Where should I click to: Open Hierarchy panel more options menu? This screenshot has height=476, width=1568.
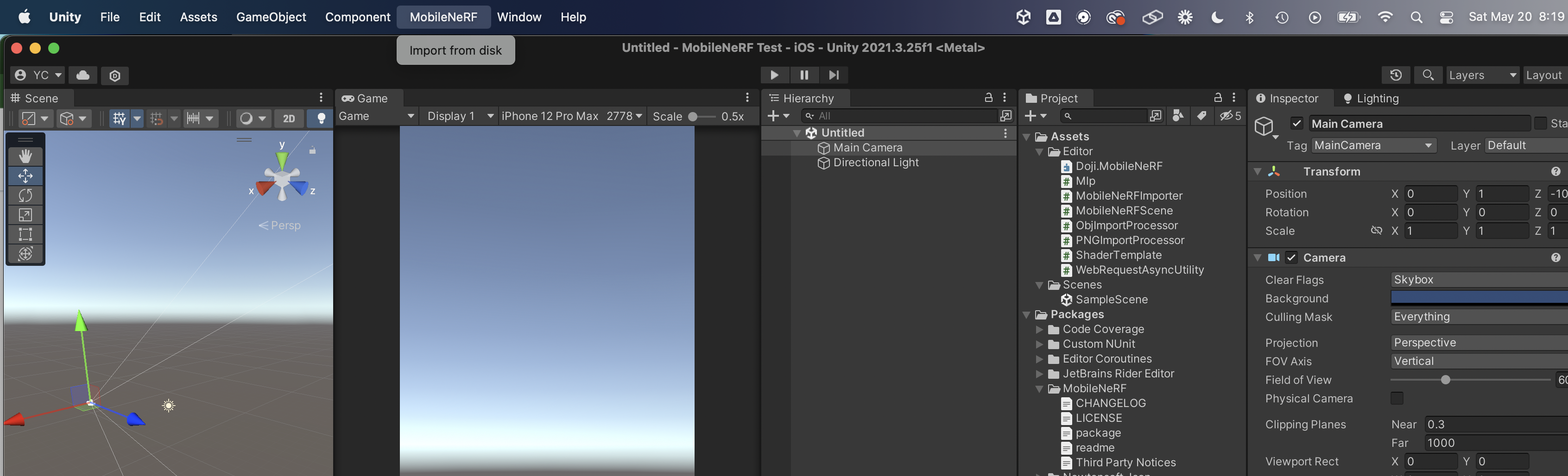click(1005, 98)
